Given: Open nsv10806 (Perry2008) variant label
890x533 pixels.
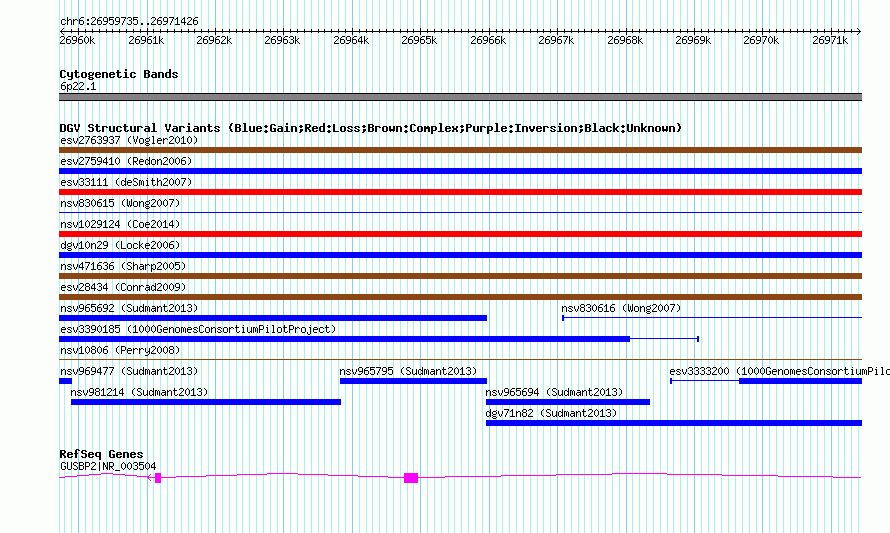Looking at the screenshot, I should coord(120,350).
